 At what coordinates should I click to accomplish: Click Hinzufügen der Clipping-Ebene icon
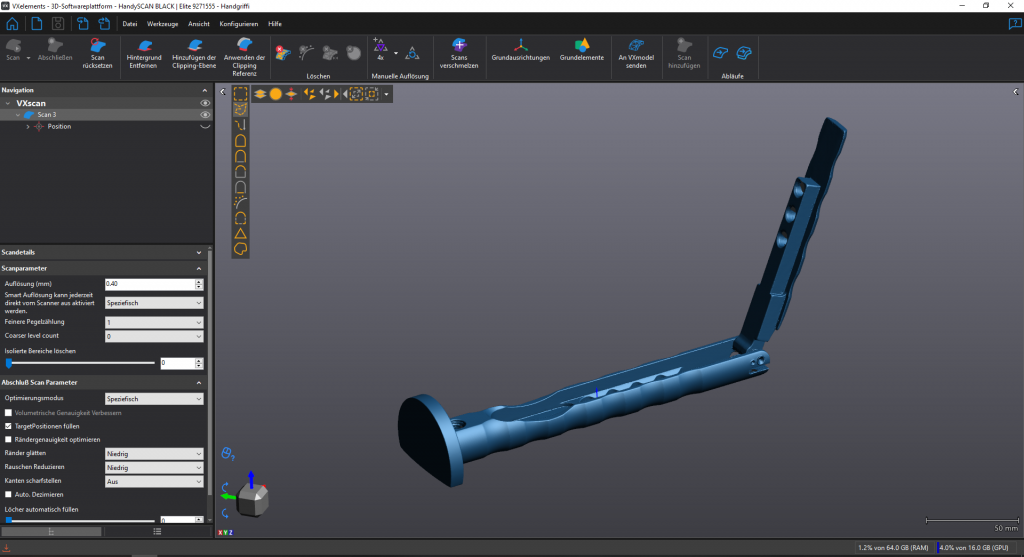[194, 46]
